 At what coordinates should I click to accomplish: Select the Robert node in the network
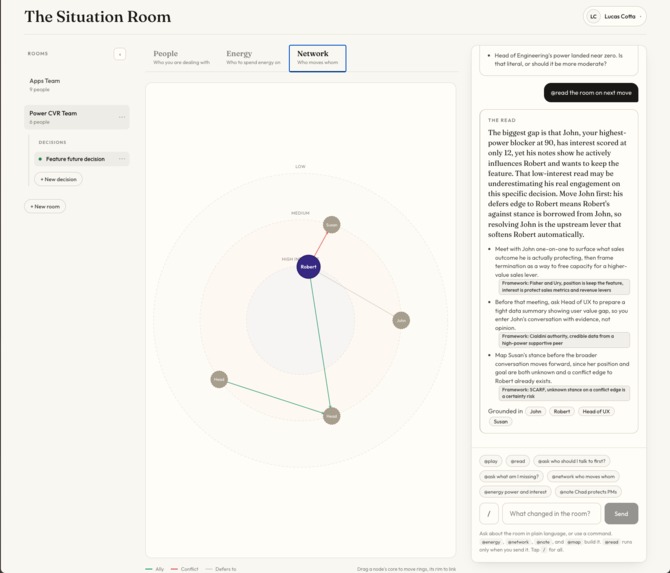pyautogui.click(x=309, y=267)
